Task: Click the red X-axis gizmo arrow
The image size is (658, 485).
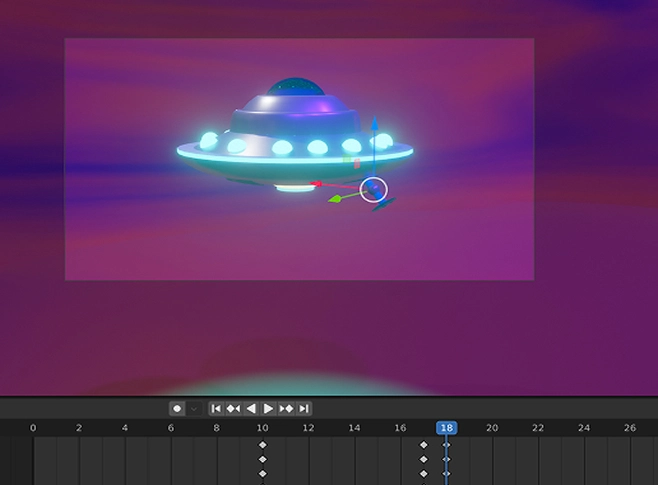Action: pyautogui.click(x=316, y=184)
